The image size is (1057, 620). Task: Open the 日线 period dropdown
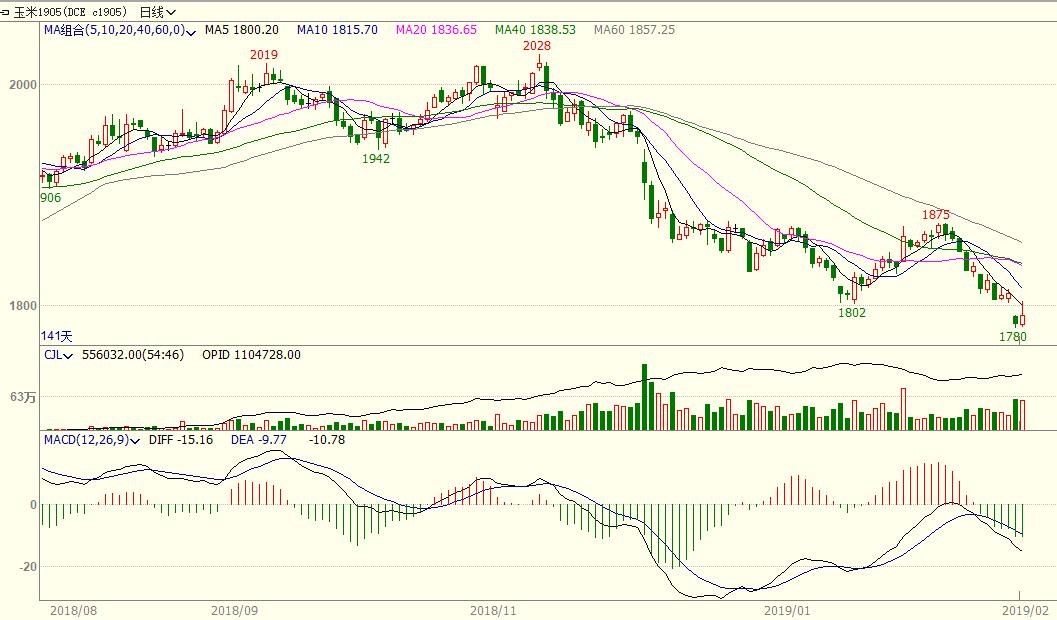click(157, 12)
